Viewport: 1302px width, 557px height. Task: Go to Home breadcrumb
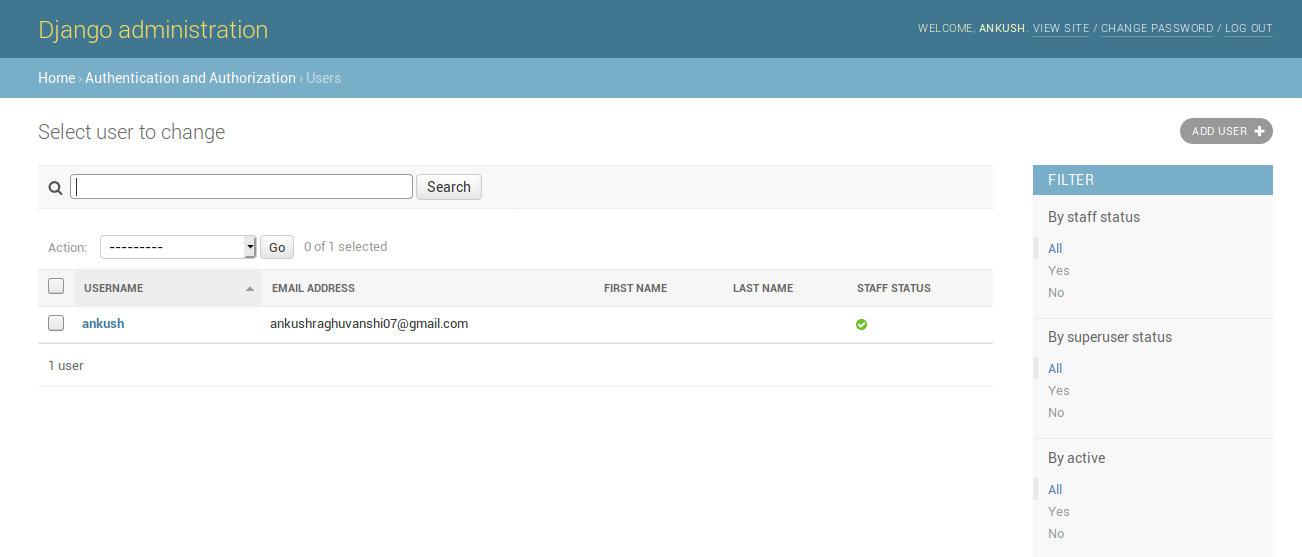coord(56,78)
